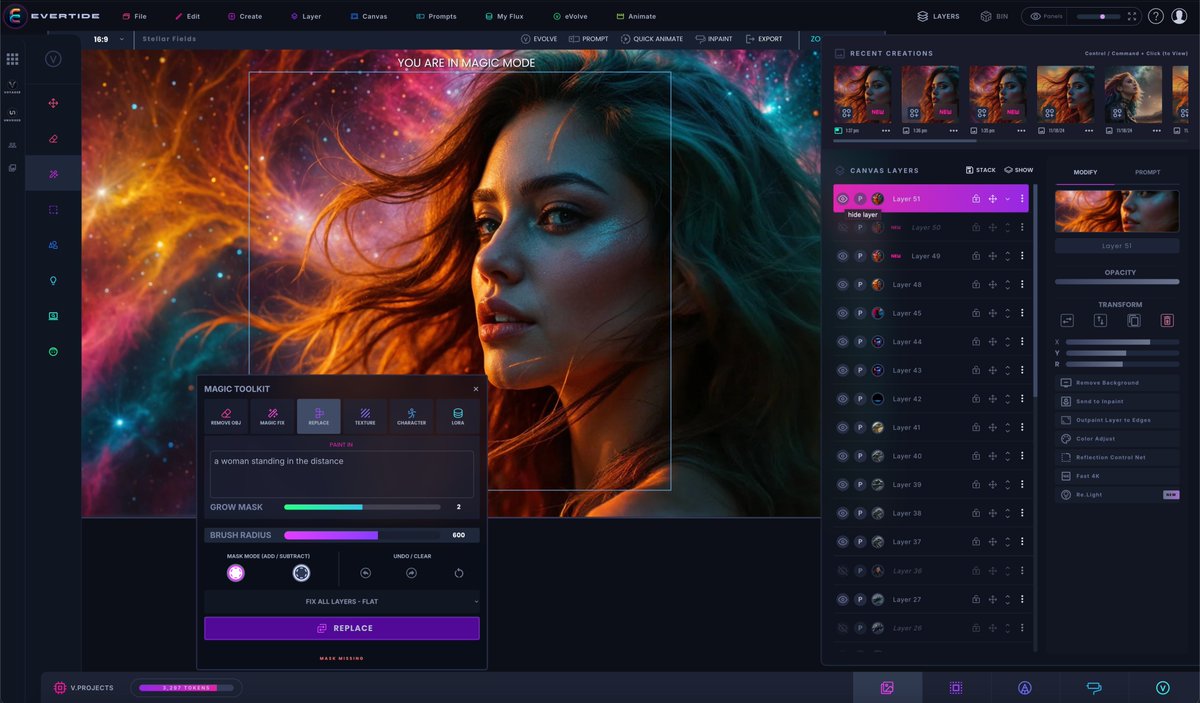Open options dots under first recent creation
The height and width of the screenshot is (703, 1200).
point(885,131)
